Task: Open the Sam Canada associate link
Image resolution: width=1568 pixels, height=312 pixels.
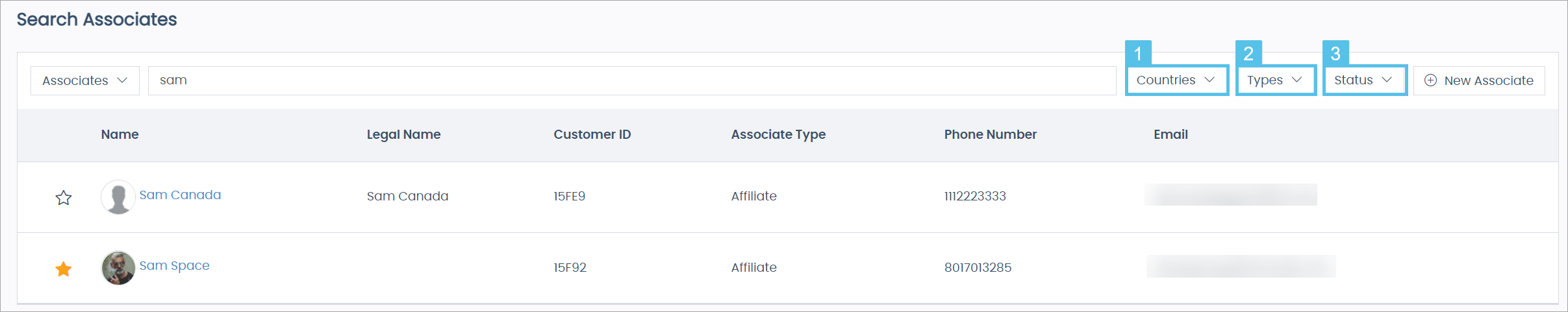Action: tap(180, 195)
